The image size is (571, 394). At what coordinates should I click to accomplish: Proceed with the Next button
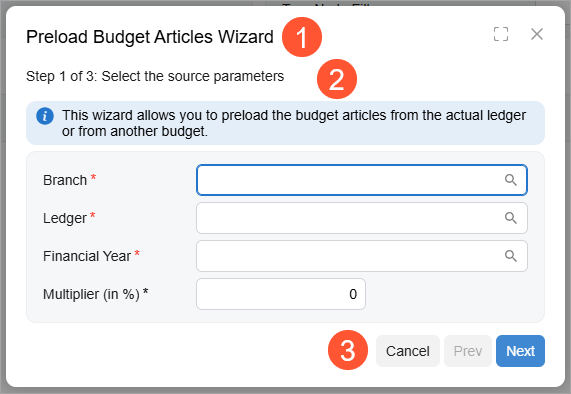tap(520, 351)
